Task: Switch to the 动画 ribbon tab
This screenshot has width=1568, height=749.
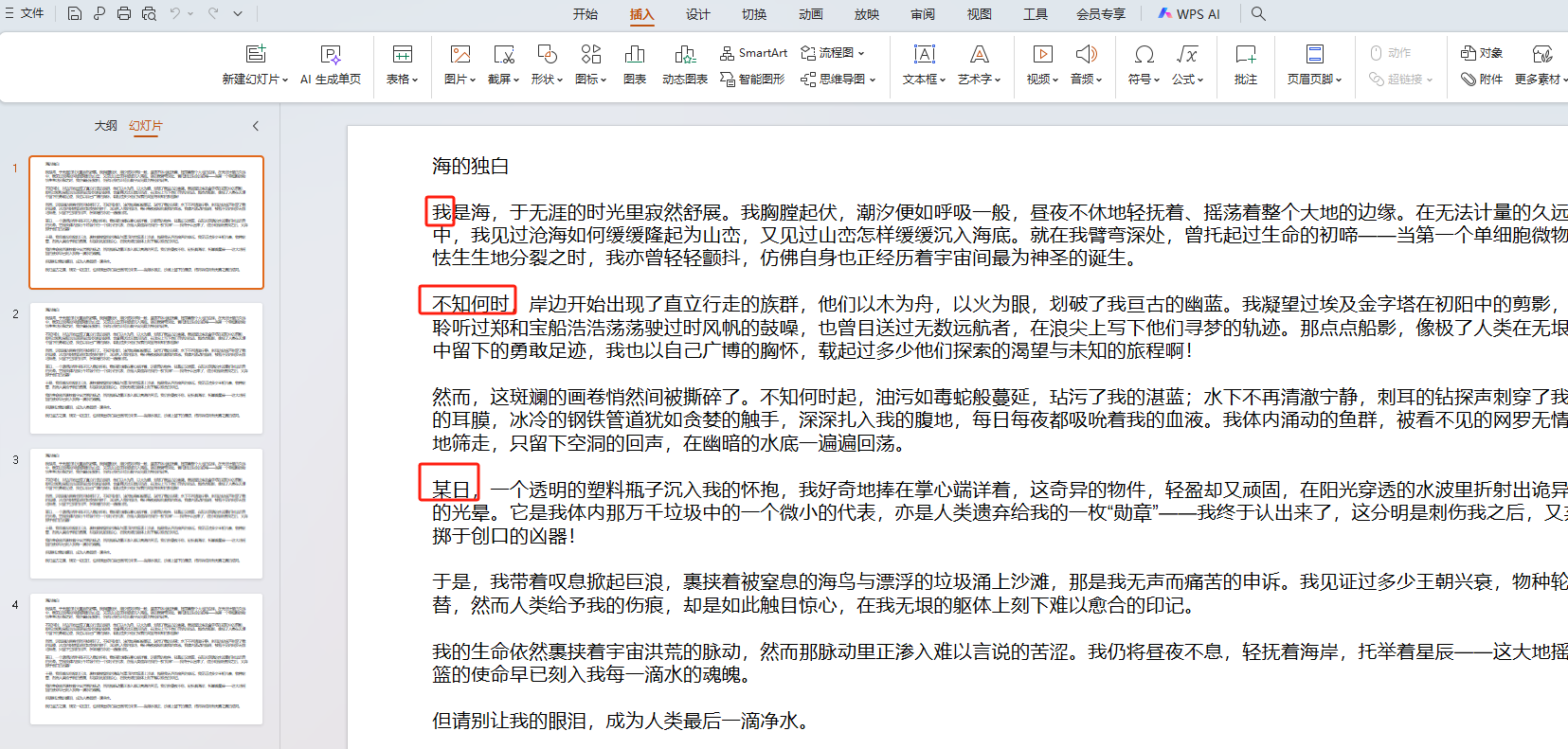Action: pos(811,14)
